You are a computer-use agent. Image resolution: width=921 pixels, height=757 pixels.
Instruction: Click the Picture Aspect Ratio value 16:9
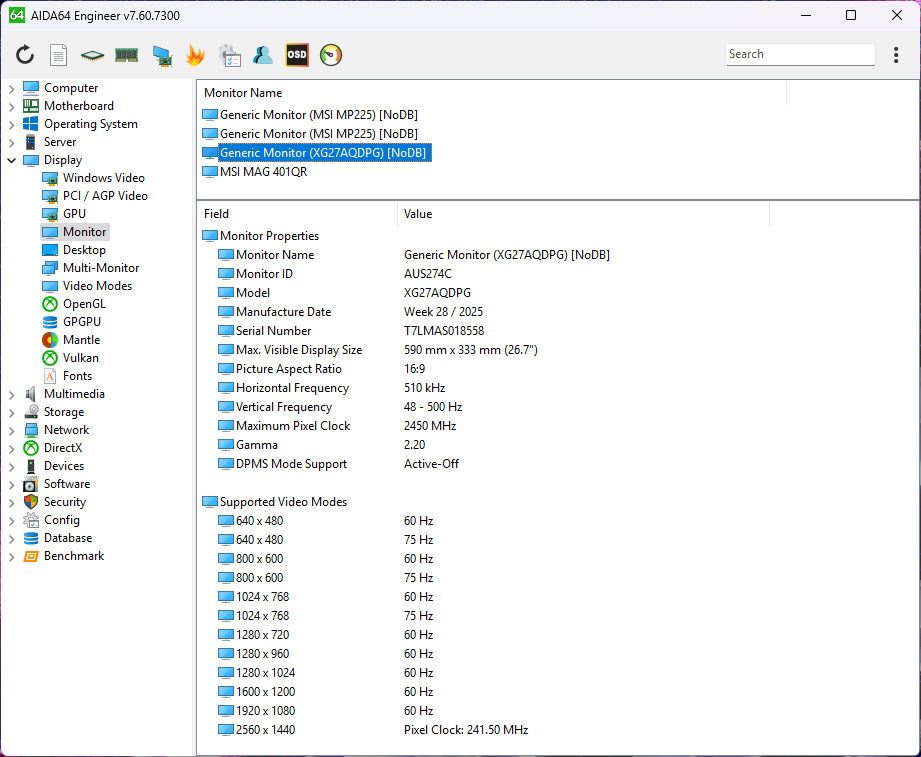click(414, 369)
